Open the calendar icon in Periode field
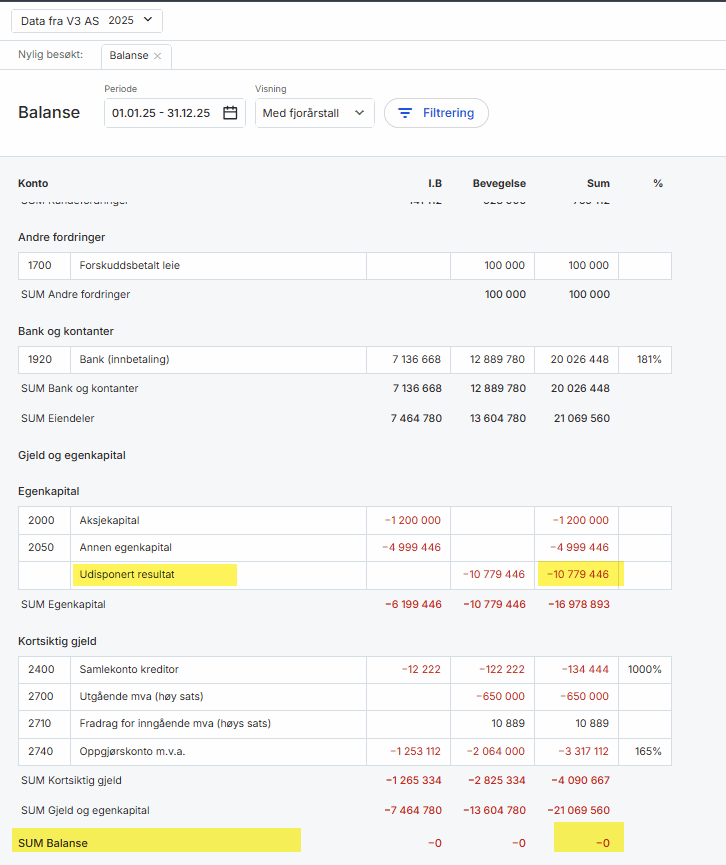Viewport: 726px width, 865px height. 230,113
